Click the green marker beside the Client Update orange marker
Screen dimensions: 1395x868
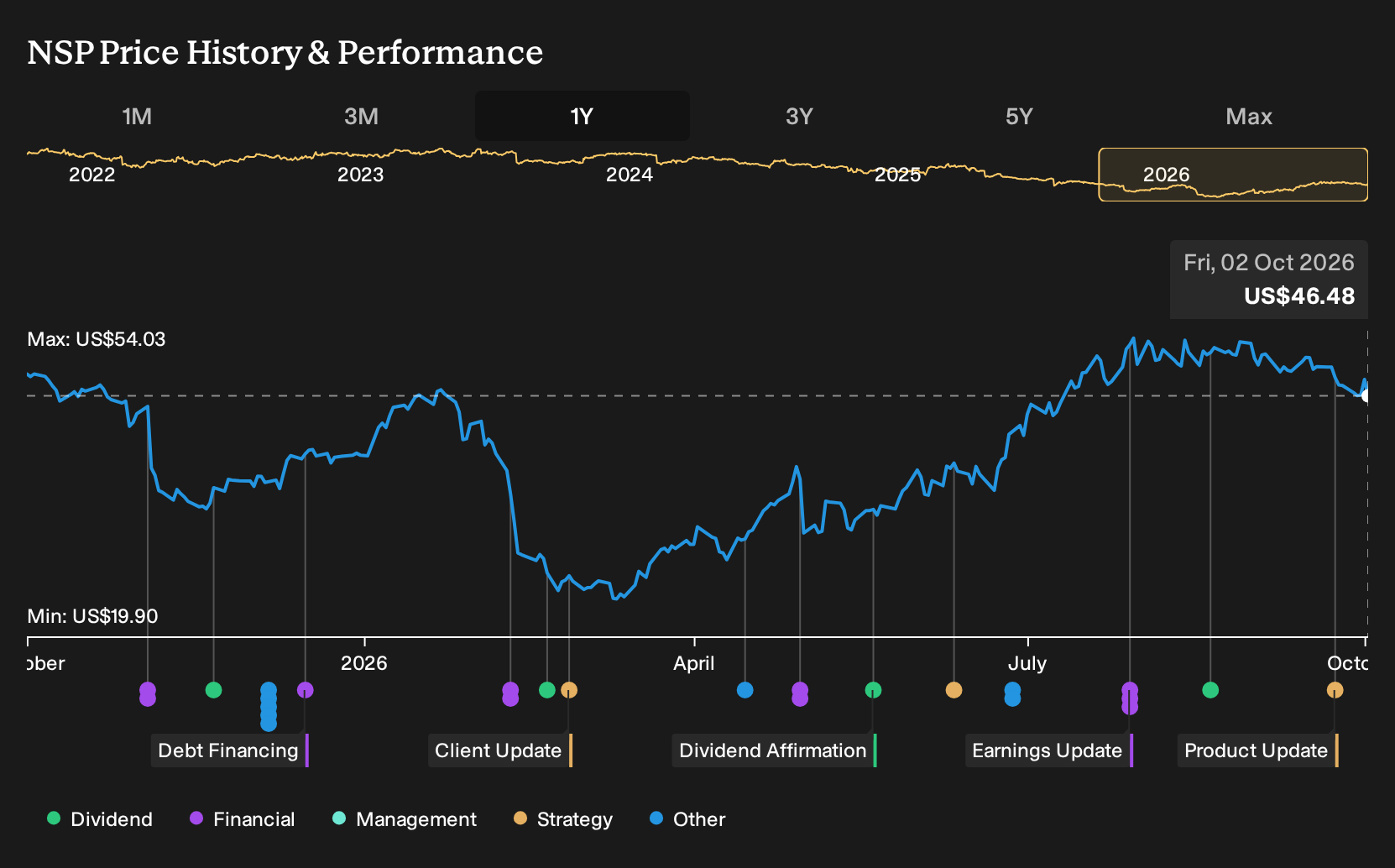(x=547, y=690)
